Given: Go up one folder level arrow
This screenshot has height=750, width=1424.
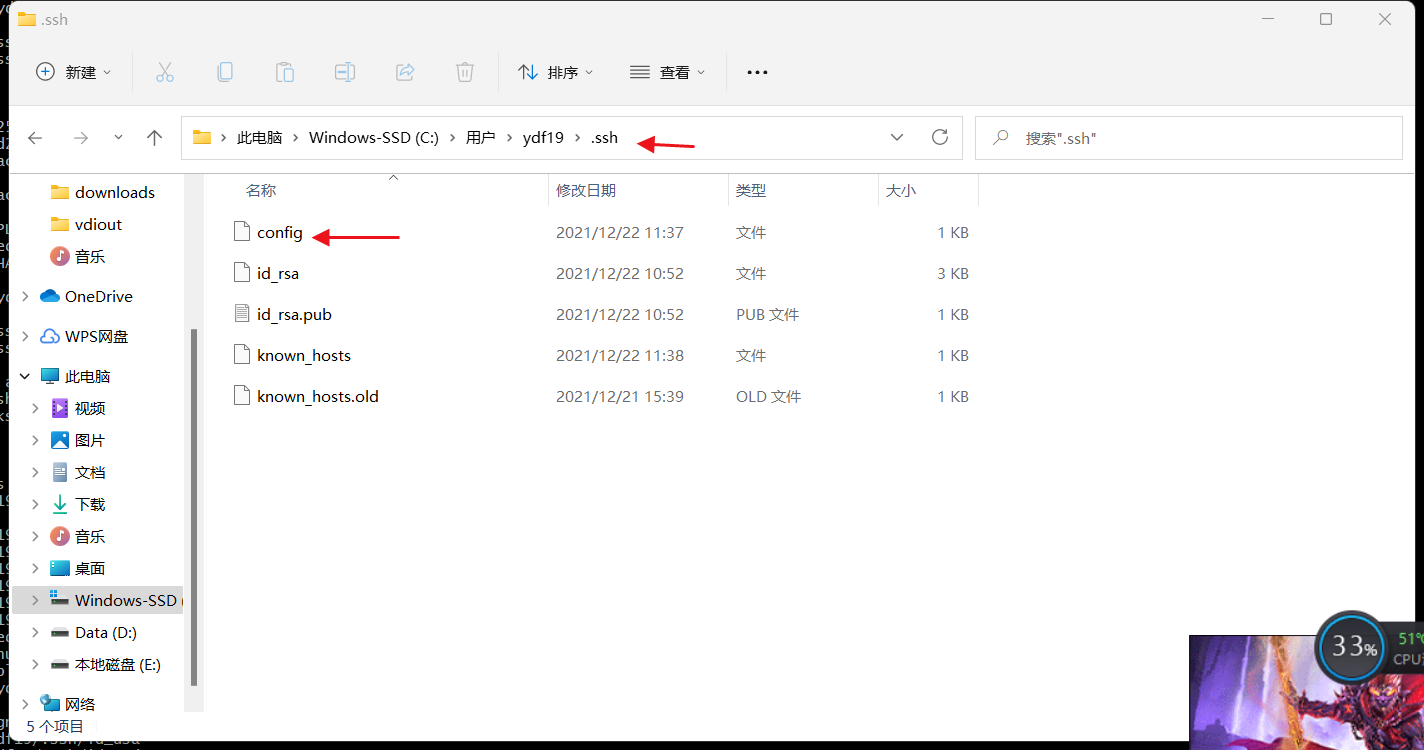Looking at the screenshot, I should 154,138.
